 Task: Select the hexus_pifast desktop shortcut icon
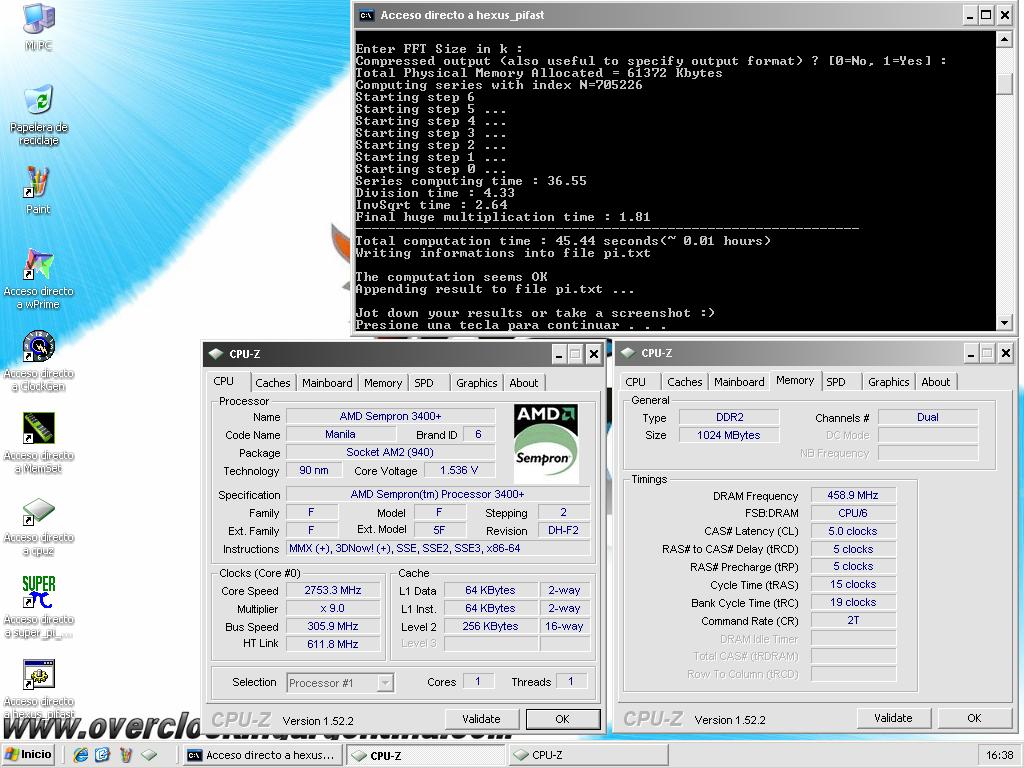[38, 674]
